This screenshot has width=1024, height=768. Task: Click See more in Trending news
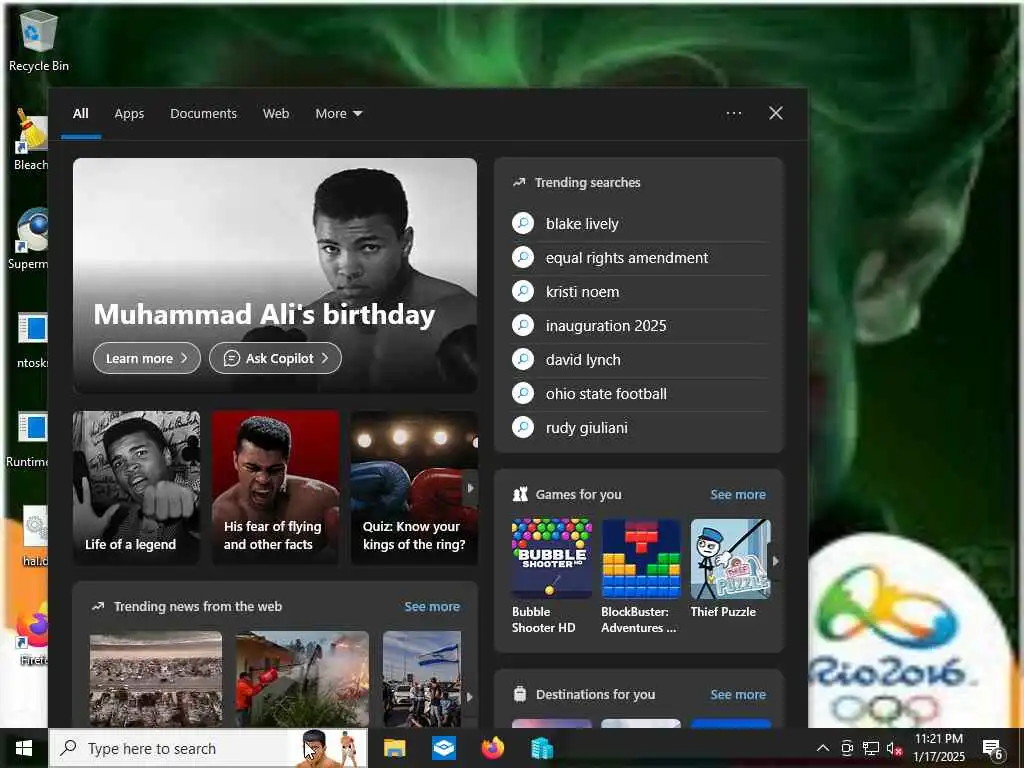point(432,607)
